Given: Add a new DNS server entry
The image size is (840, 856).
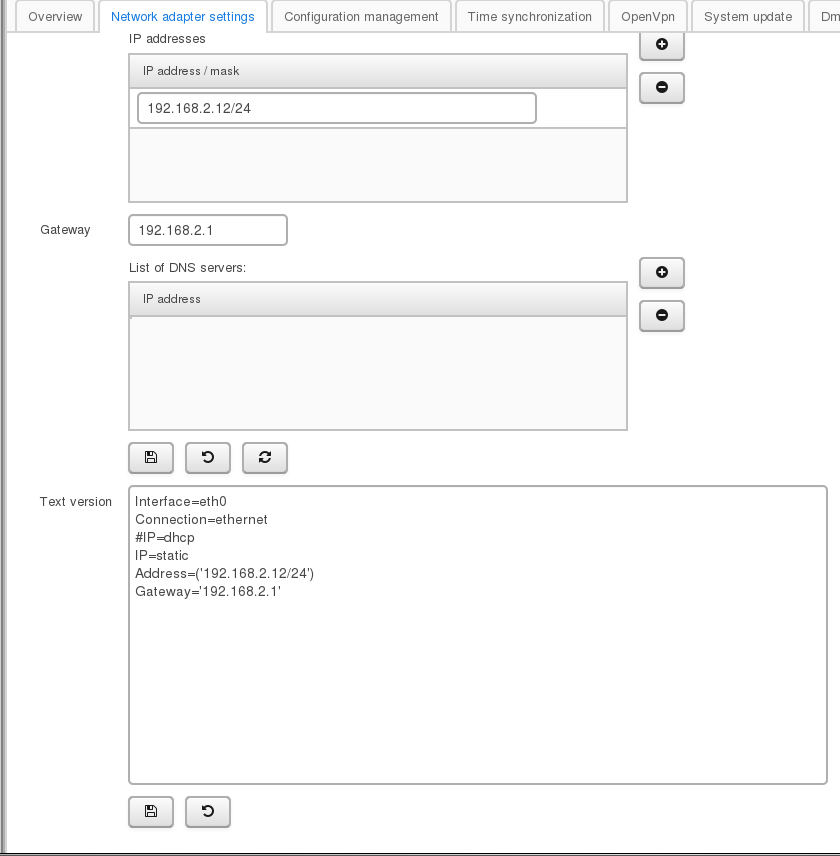Looking at the screenshot, I should coord(661,272).
